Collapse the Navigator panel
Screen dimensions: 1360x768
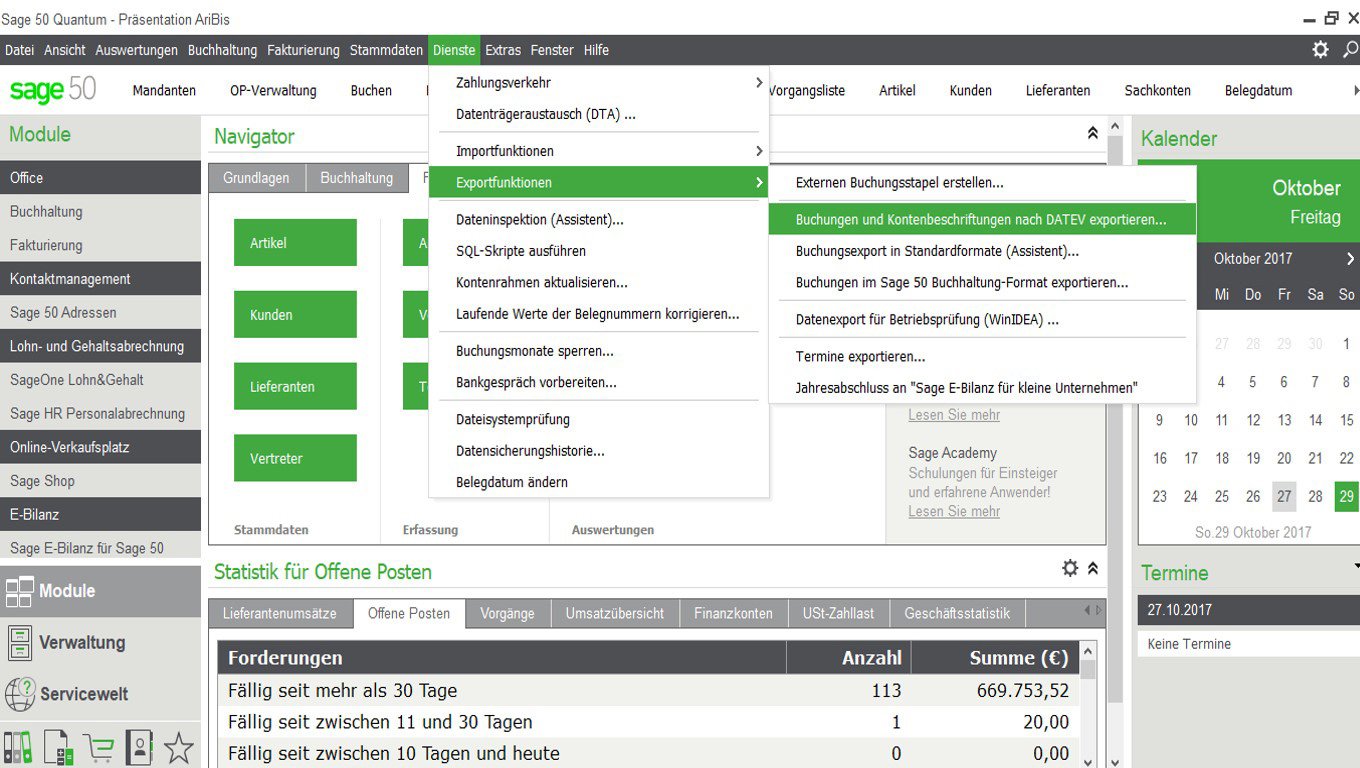1093,132
